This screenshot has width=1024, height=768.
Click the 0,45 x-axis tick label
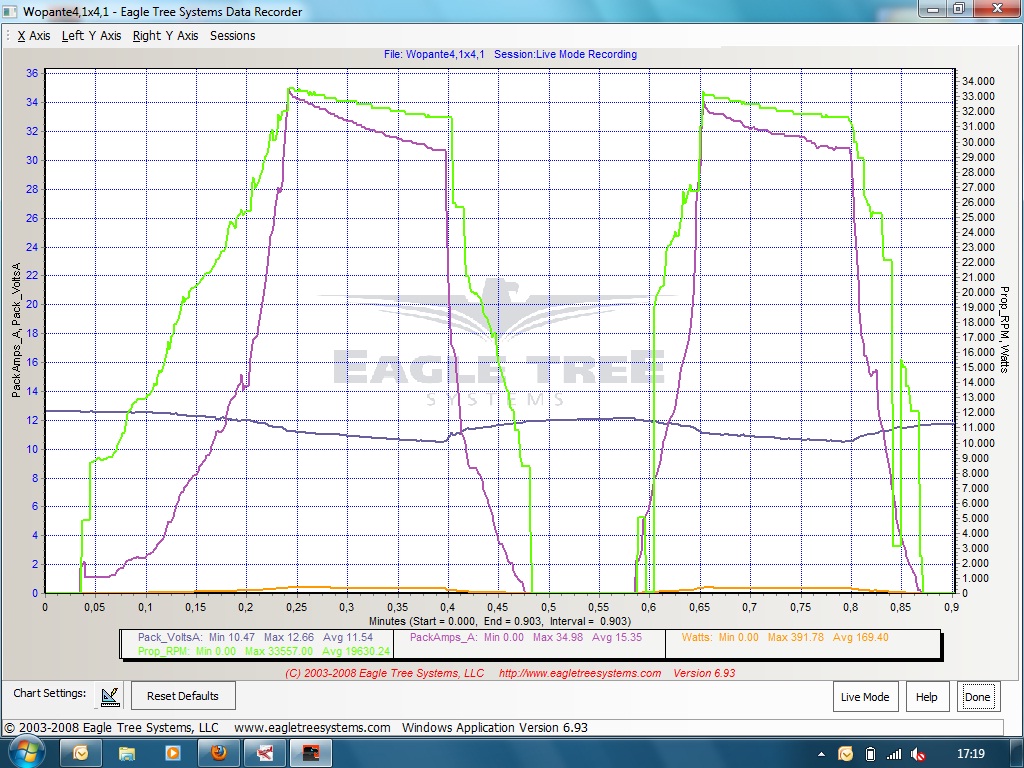497,607
